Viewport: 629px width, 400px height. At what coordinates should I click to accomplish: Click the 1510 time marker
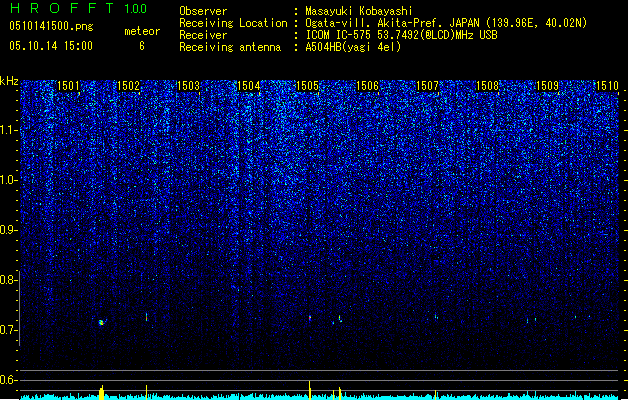[x=607, y=86]
